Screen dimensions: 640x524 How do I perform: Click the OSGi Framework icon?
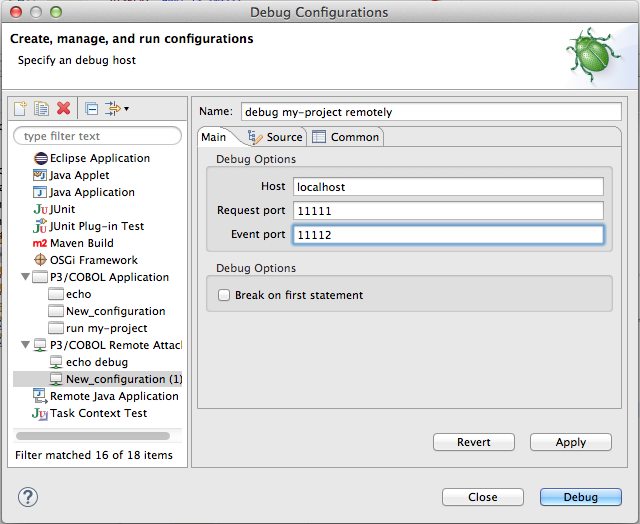click(x=40, y=260)
